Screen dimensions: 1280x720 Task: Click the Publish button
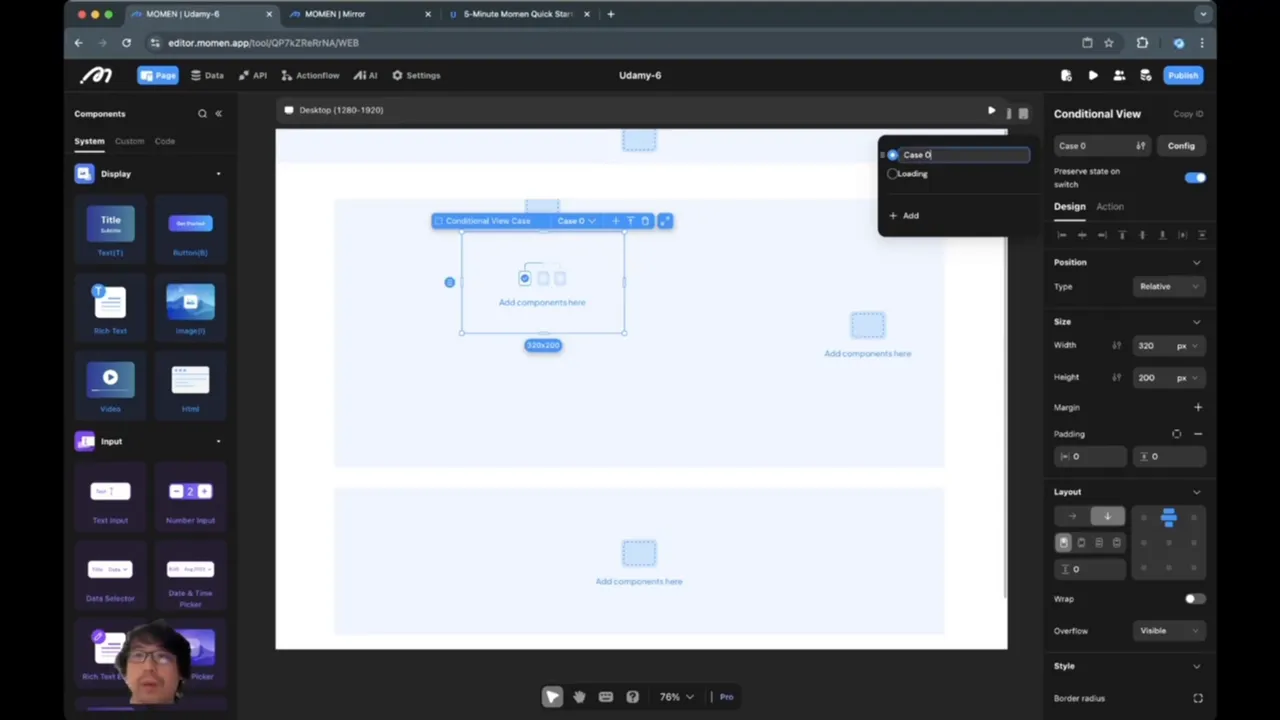(x=1183, y=75)
